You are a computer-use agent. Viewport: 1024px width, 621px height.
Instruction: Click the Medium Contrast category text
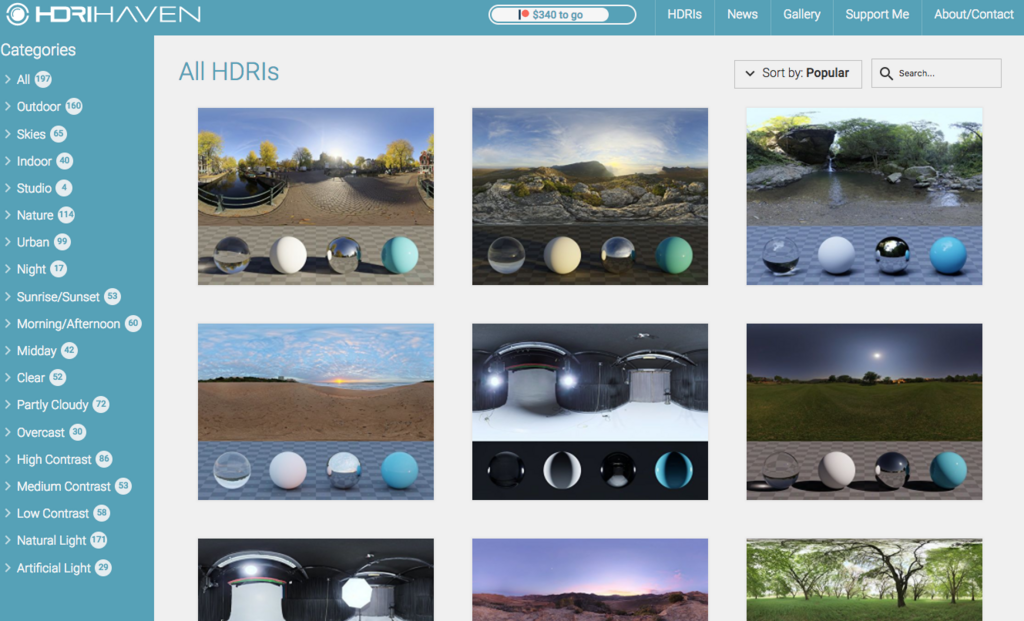click(x=63, y=486)
